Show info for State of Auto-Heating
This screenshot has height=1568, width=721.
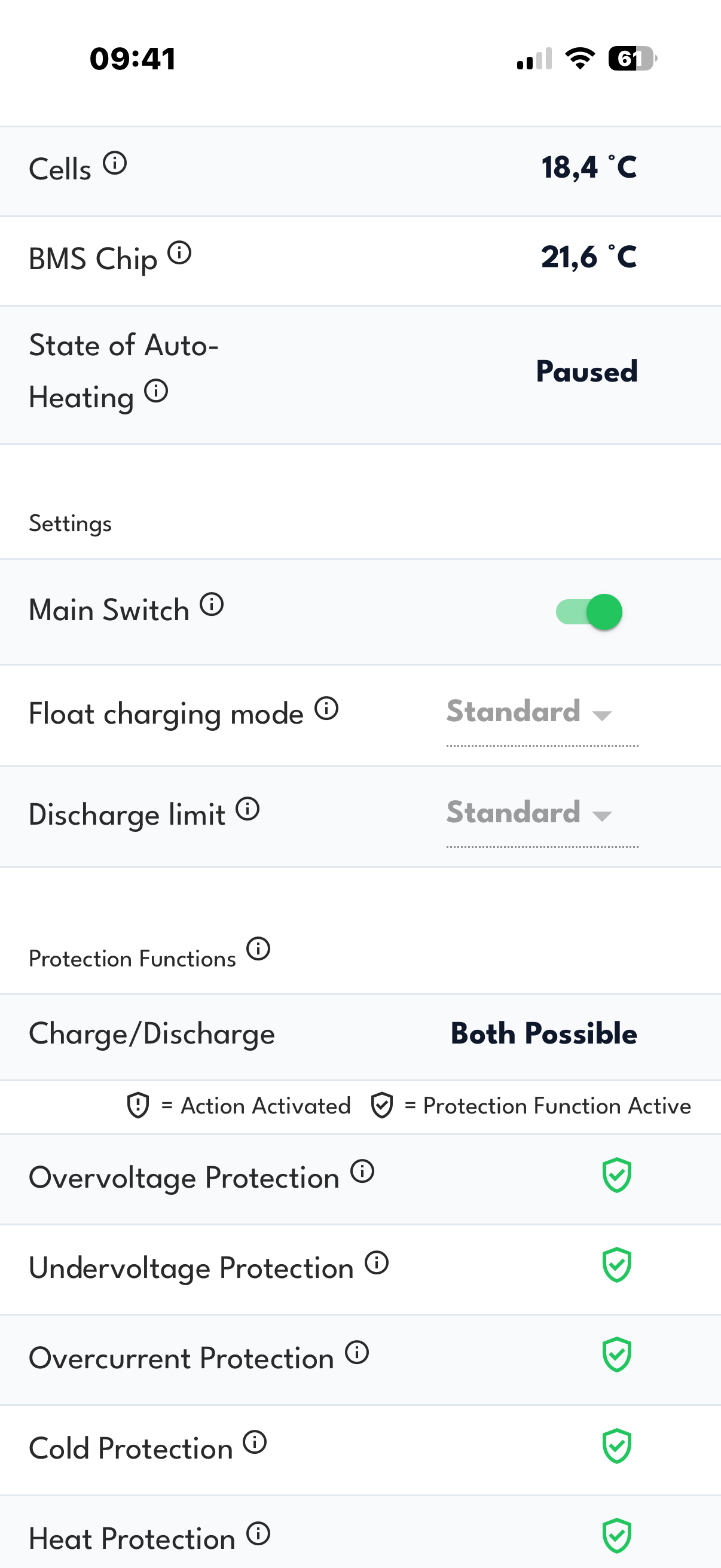coord(156,391)
